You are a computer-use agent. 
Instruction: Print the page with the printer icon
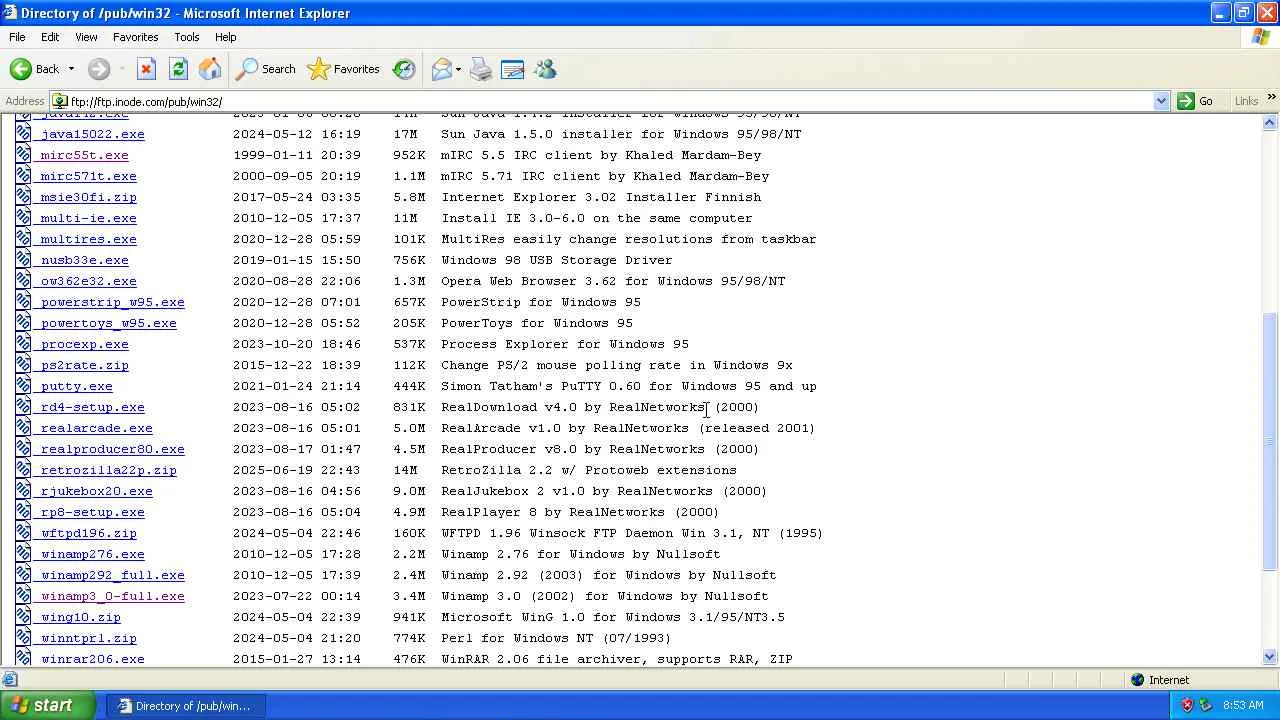481,69
